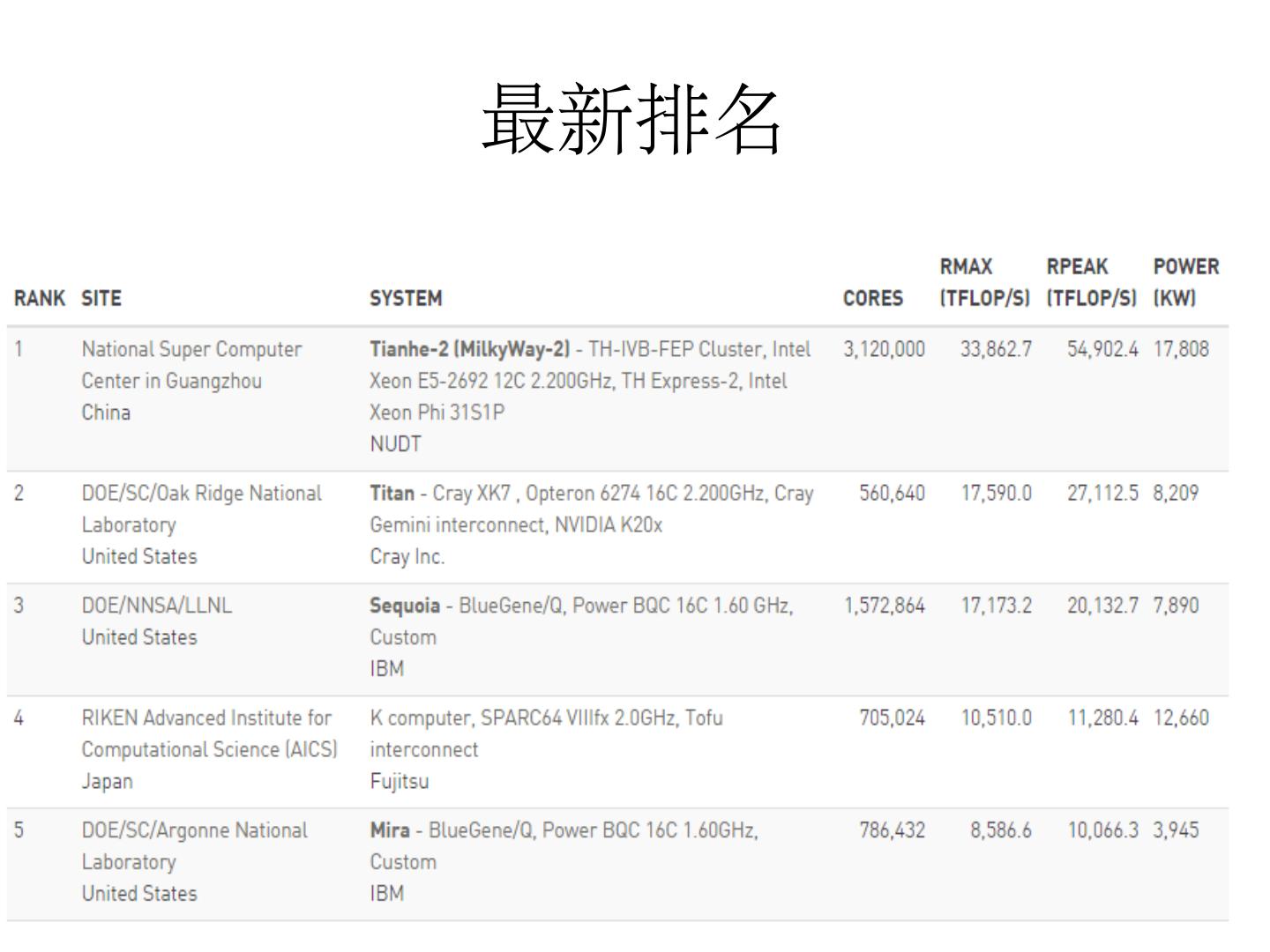Click the RMAX (TFLOP/S) column header
Viewport: 1270px width, 952px height.
[984, 283]
